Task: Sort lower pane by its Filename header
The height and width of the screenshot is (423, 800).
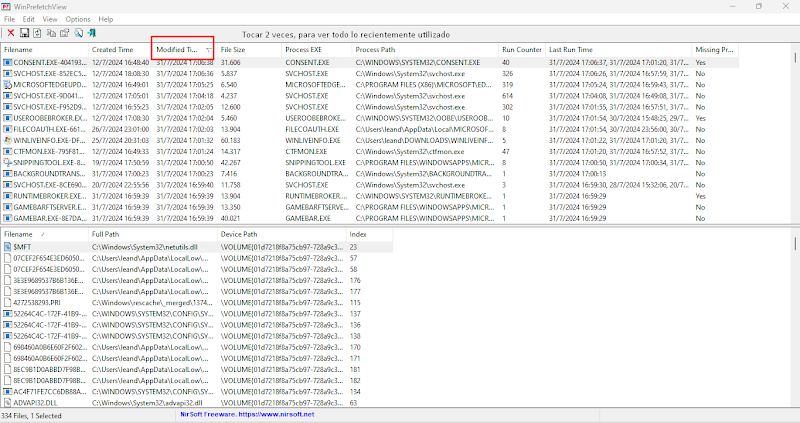Action: [45, 234]
